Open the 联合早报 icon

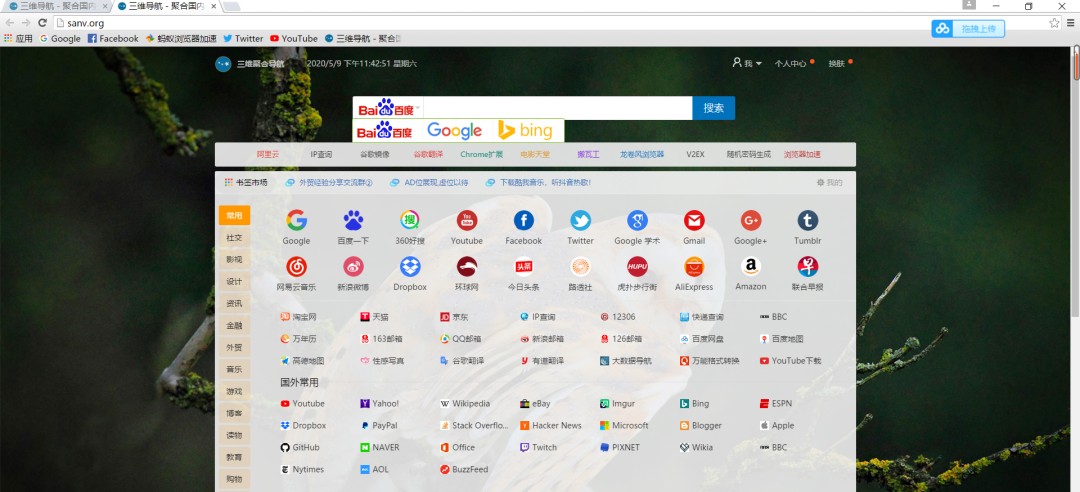click(808, 267)
